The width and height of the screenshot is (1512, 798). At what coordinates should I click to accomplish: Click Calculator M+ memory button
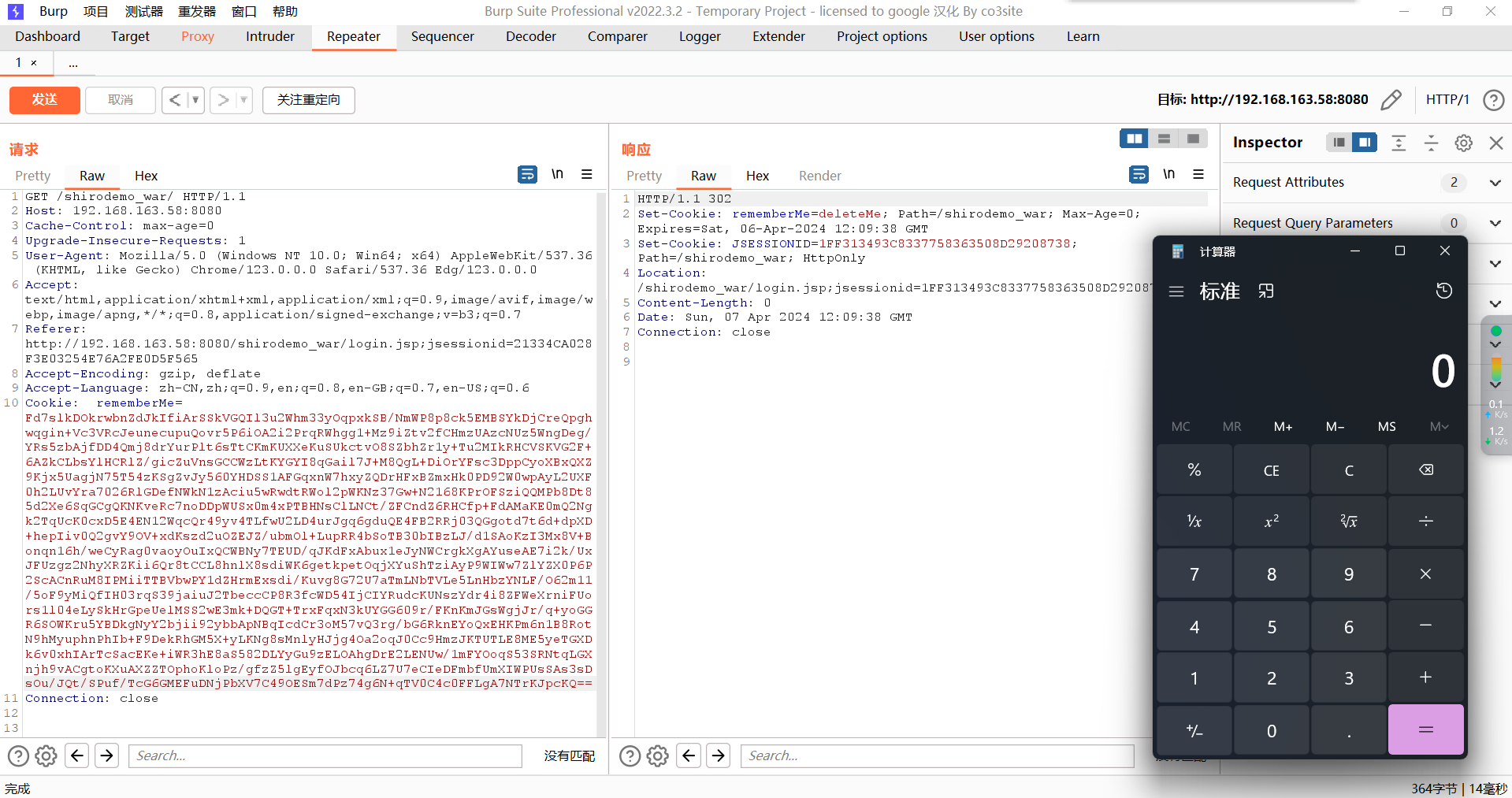(x=1284, y=426)
